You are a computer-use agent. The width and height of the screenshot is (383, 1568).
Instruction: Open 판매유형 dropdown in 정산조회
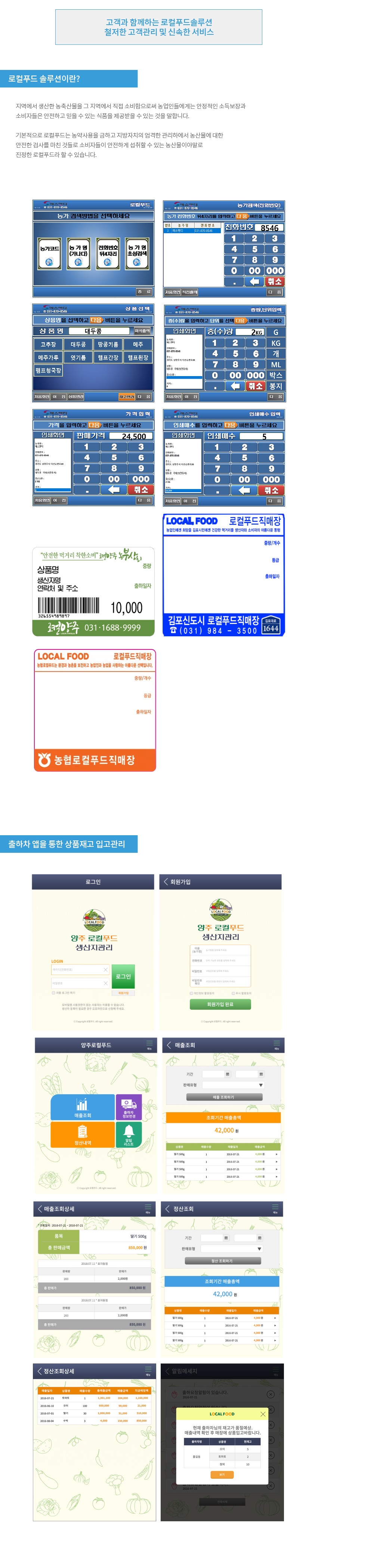[232, 1248]
